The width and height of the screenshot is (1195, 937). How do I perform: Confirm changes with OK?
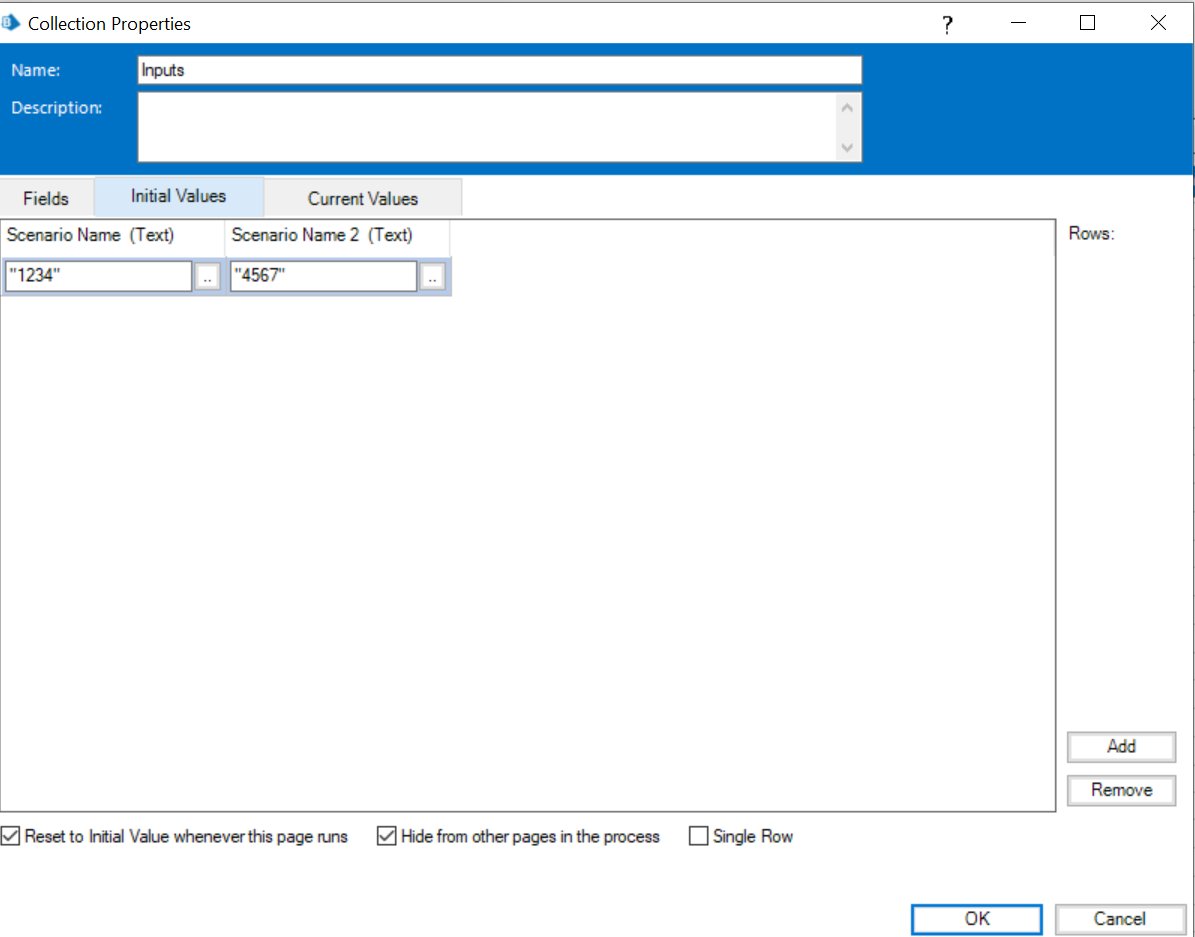tap(976, 919)
